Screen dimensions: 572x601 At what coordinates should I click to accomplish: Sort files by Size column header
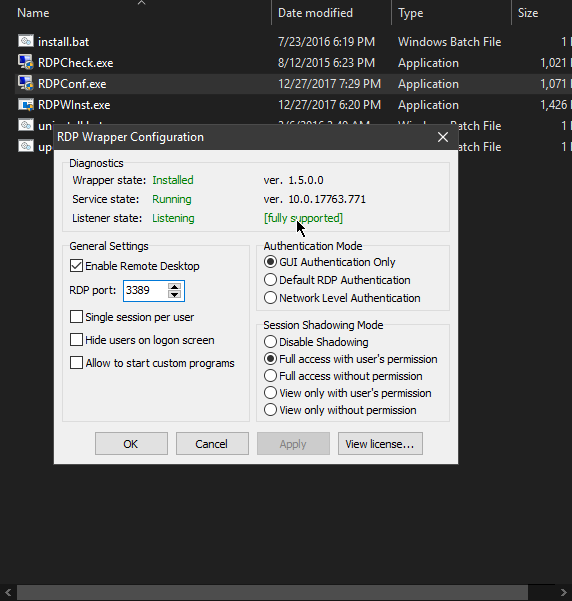[x=528, y=13]
